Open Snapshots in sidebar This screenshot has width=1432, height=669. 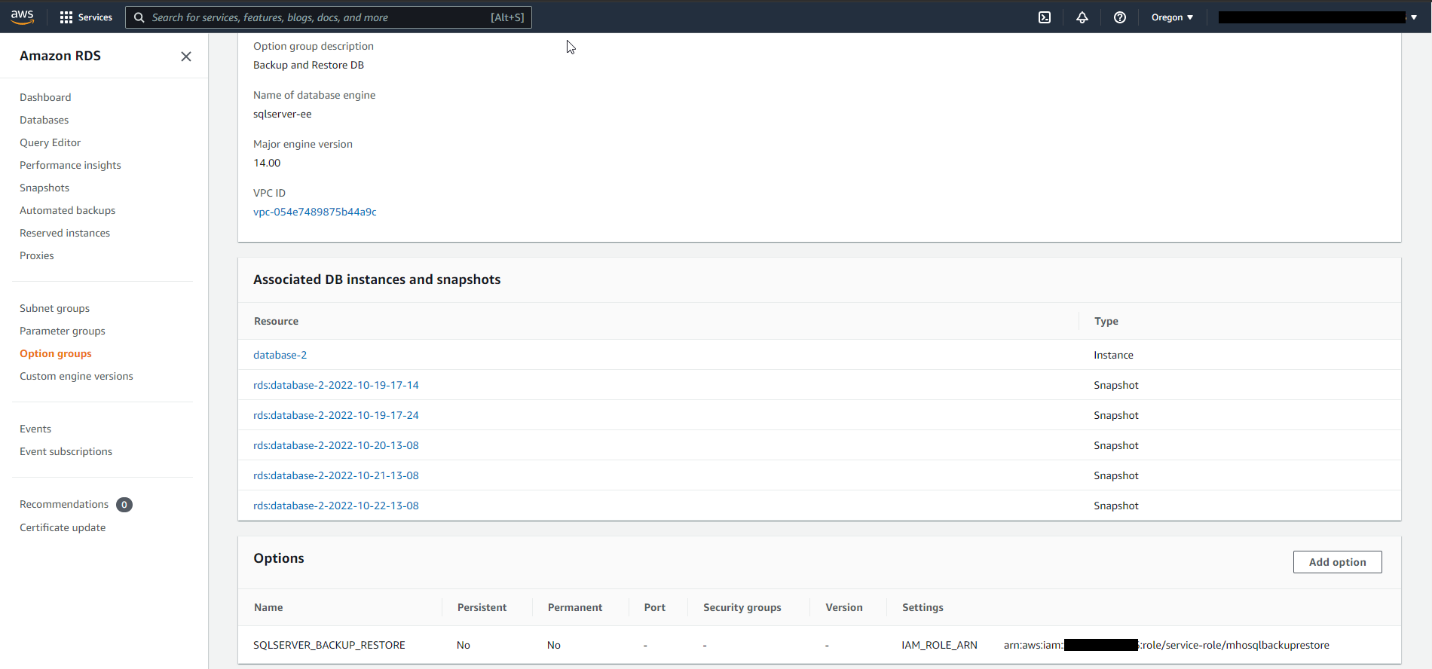coord(44,188)
